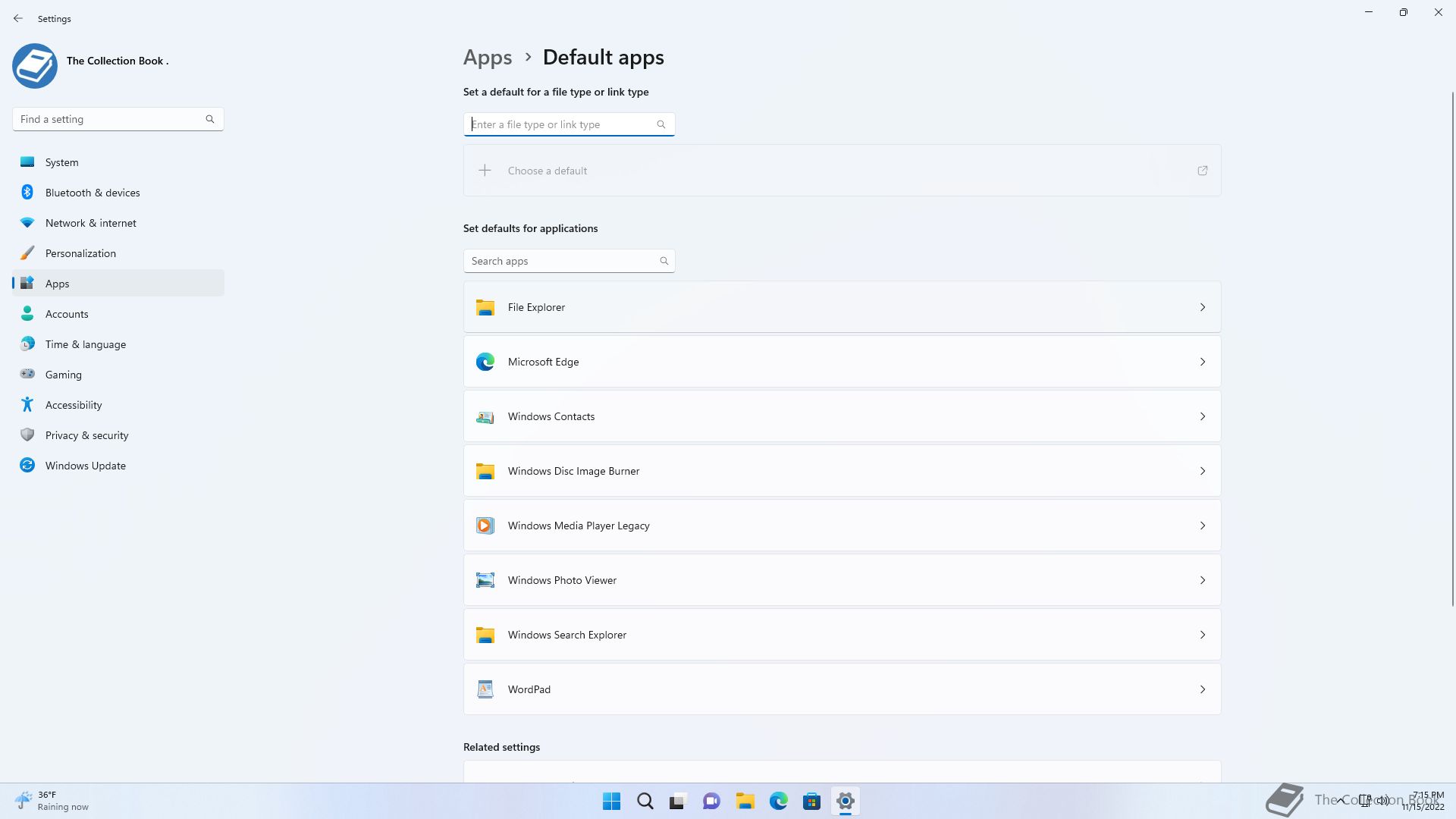Click the Settings gear on the taskbar
The height and width of the screenshot is (819, 1456).
coord(845,801)
